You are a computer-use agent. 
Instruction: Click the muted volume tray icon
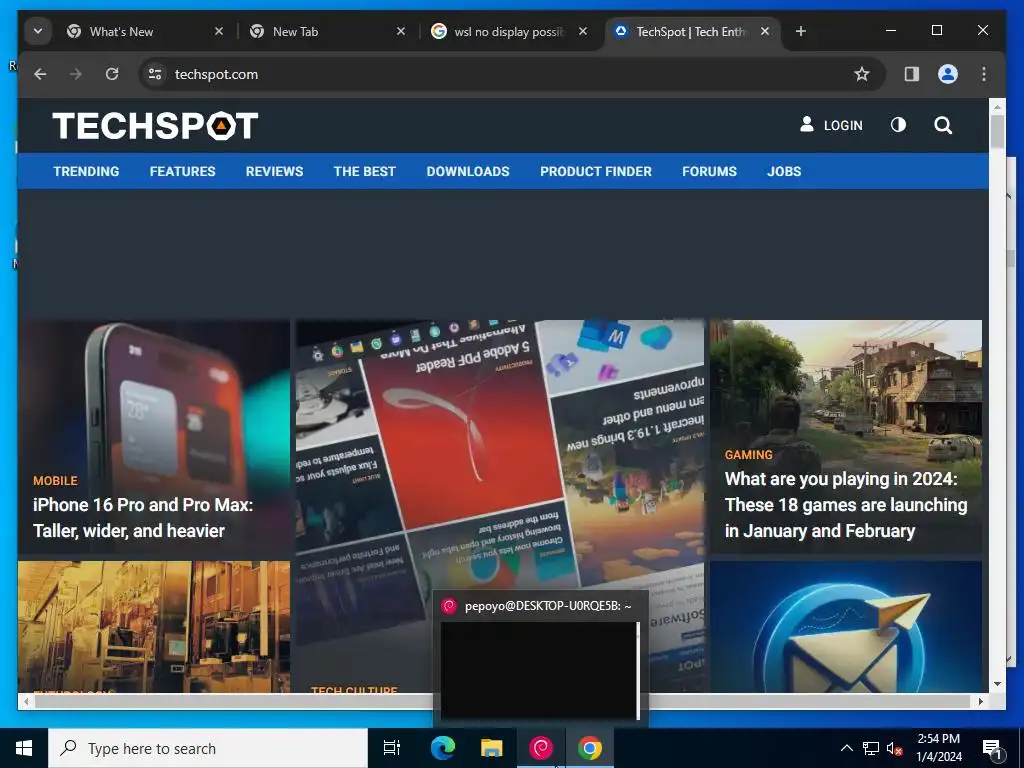pyautogui.click(x=894, y=748)
